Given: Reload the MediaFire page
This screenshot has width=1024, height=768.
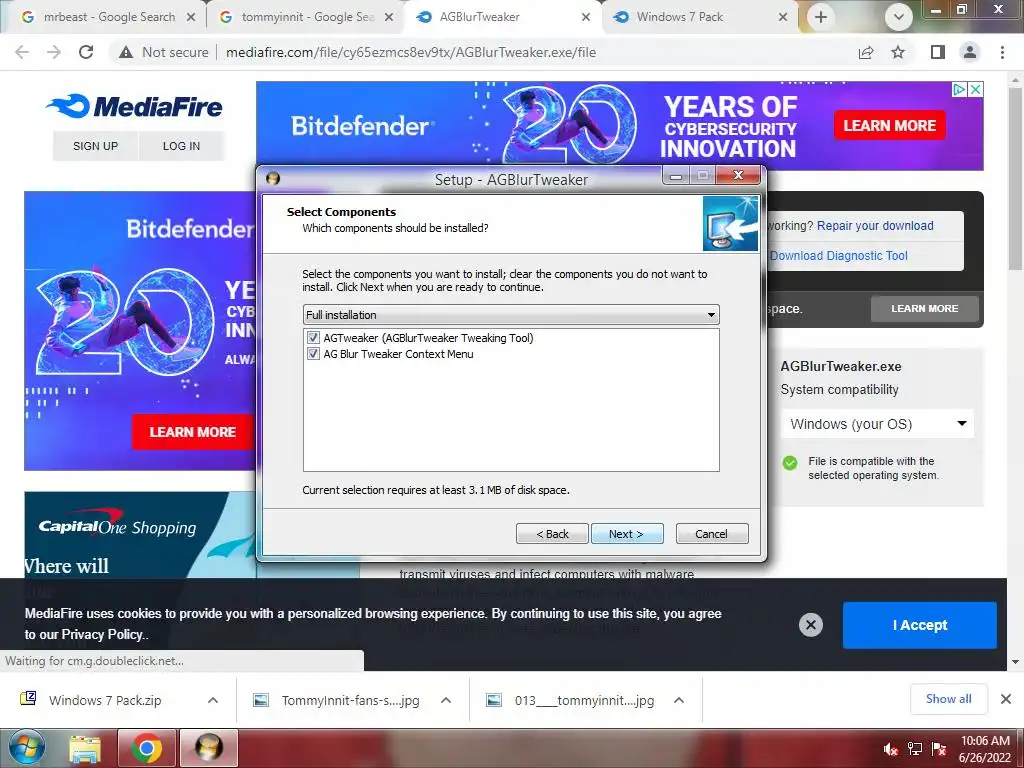Looking at the screenshot, I should [x=86, y=52].
